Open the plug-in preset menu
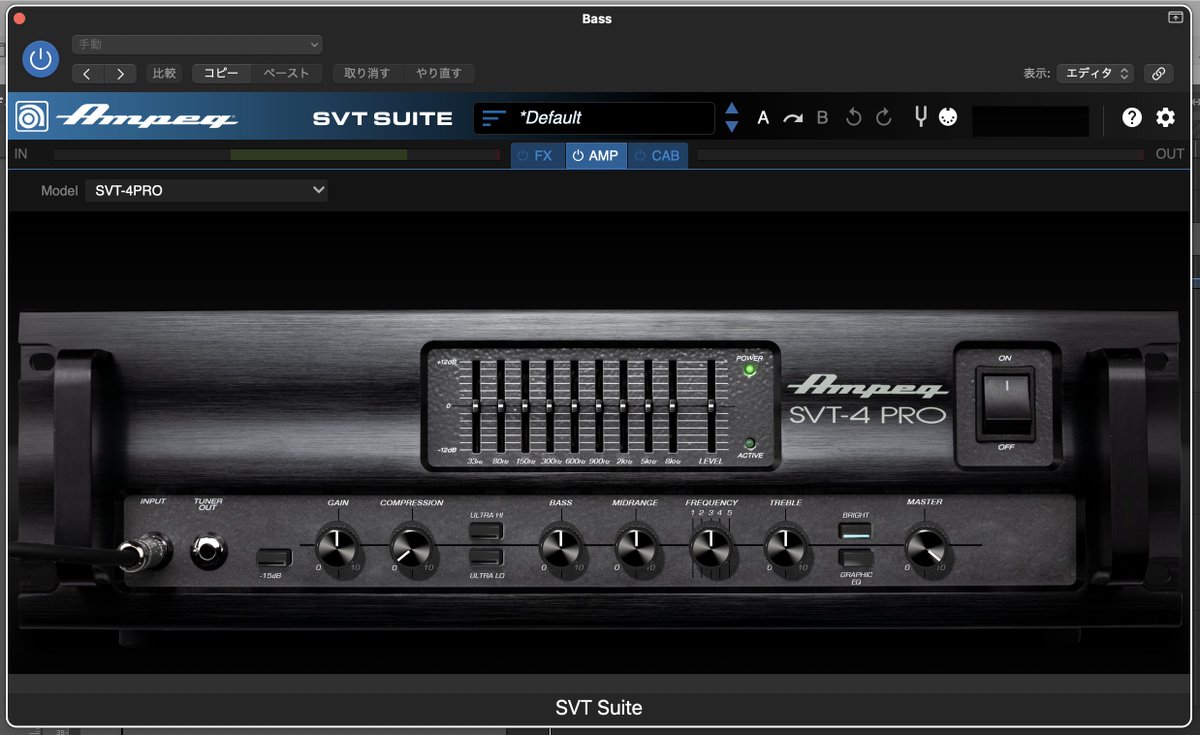The width and height of the screenshot is (1200, 735). click(197, 44)
